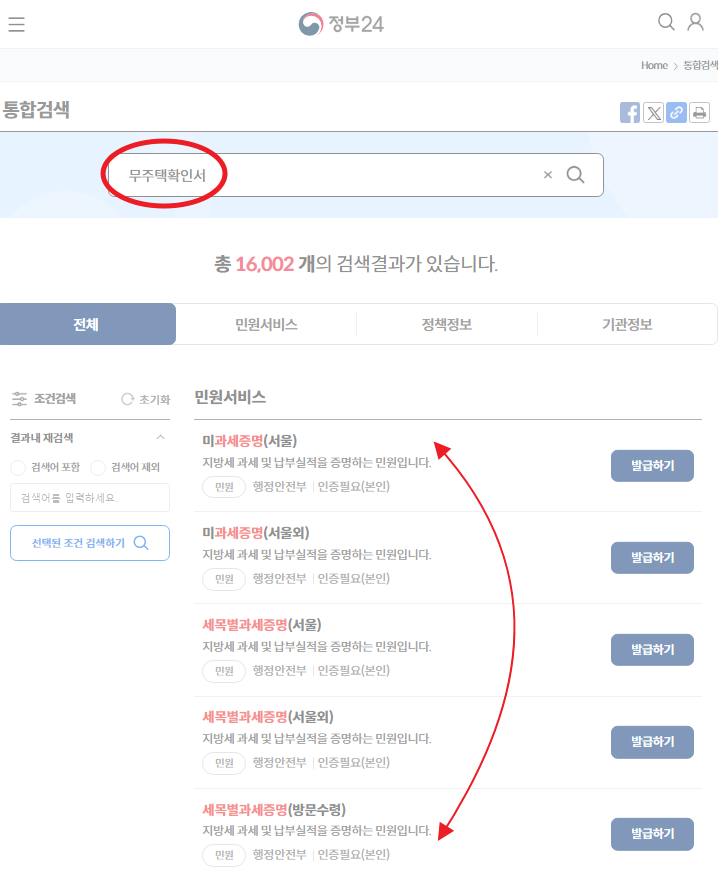The image size is (719, 878).
Task: Click 발급하기 for 미과세증명(서울)
Action: (x=652, y=466)
